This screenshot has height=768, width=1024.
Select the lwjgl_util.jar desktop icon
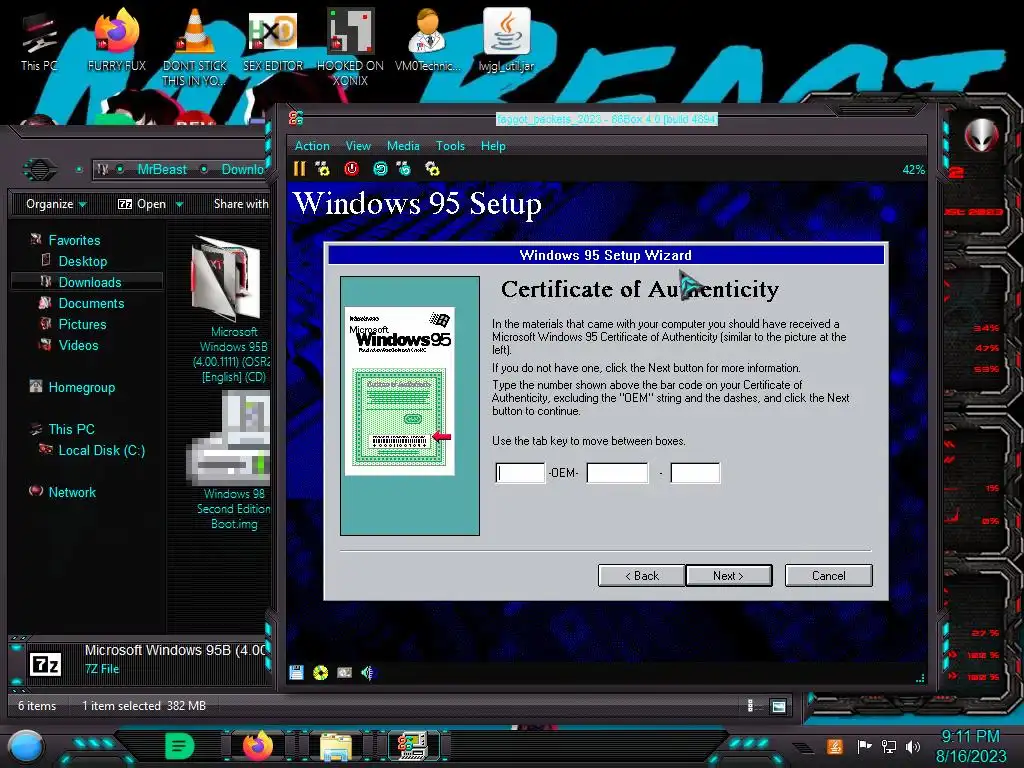[x=506, y=39]
